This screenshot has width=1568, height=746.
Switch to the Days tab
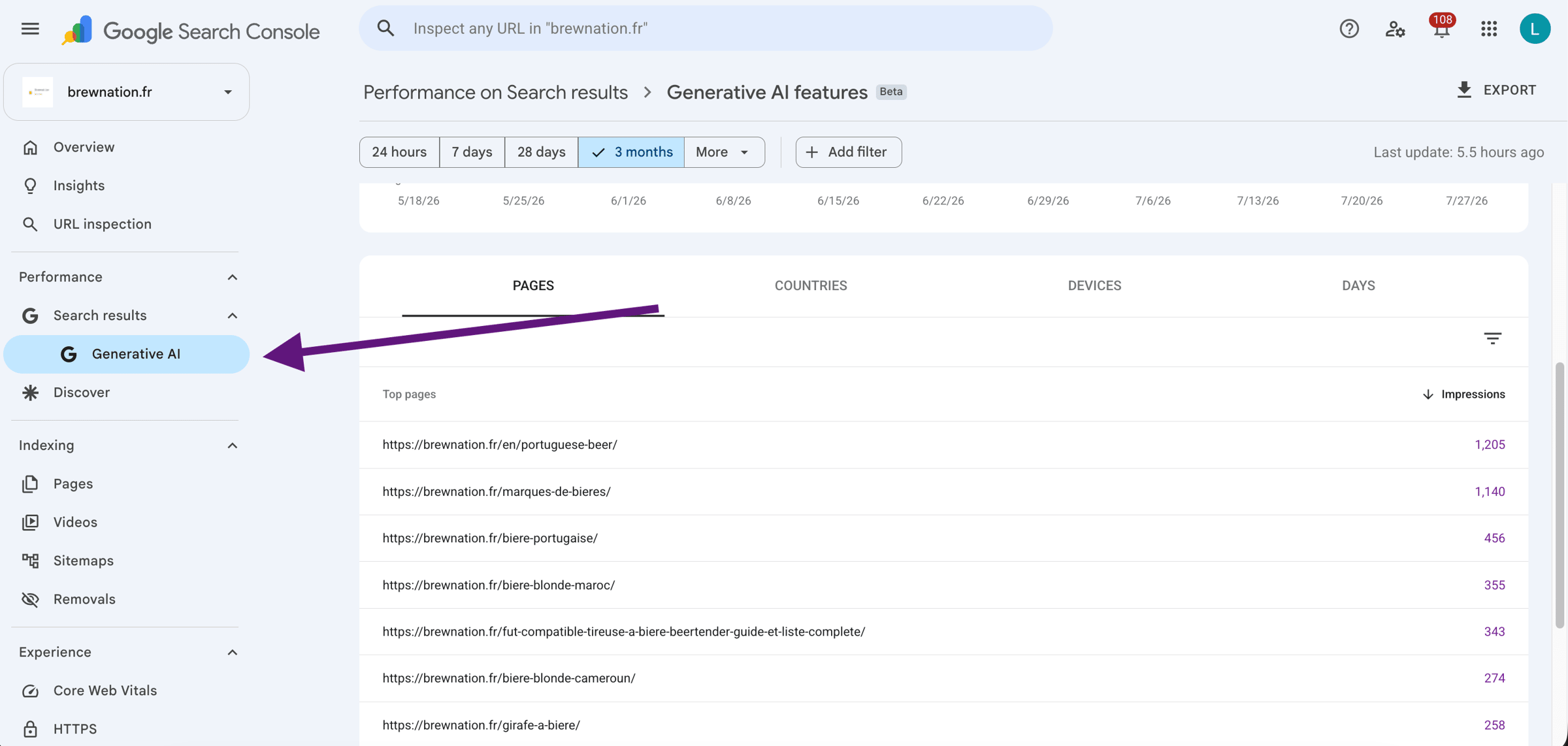1358,286
